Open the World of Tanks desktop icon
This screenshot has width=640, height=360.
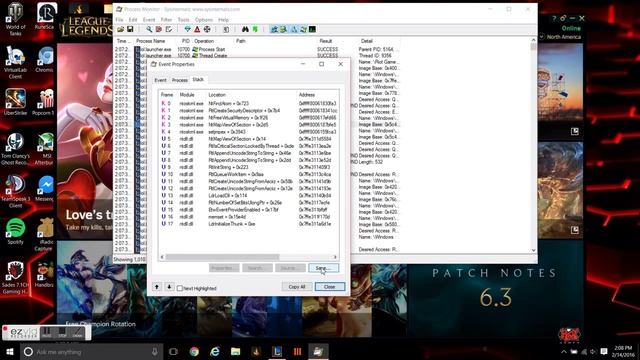point(16,20)
